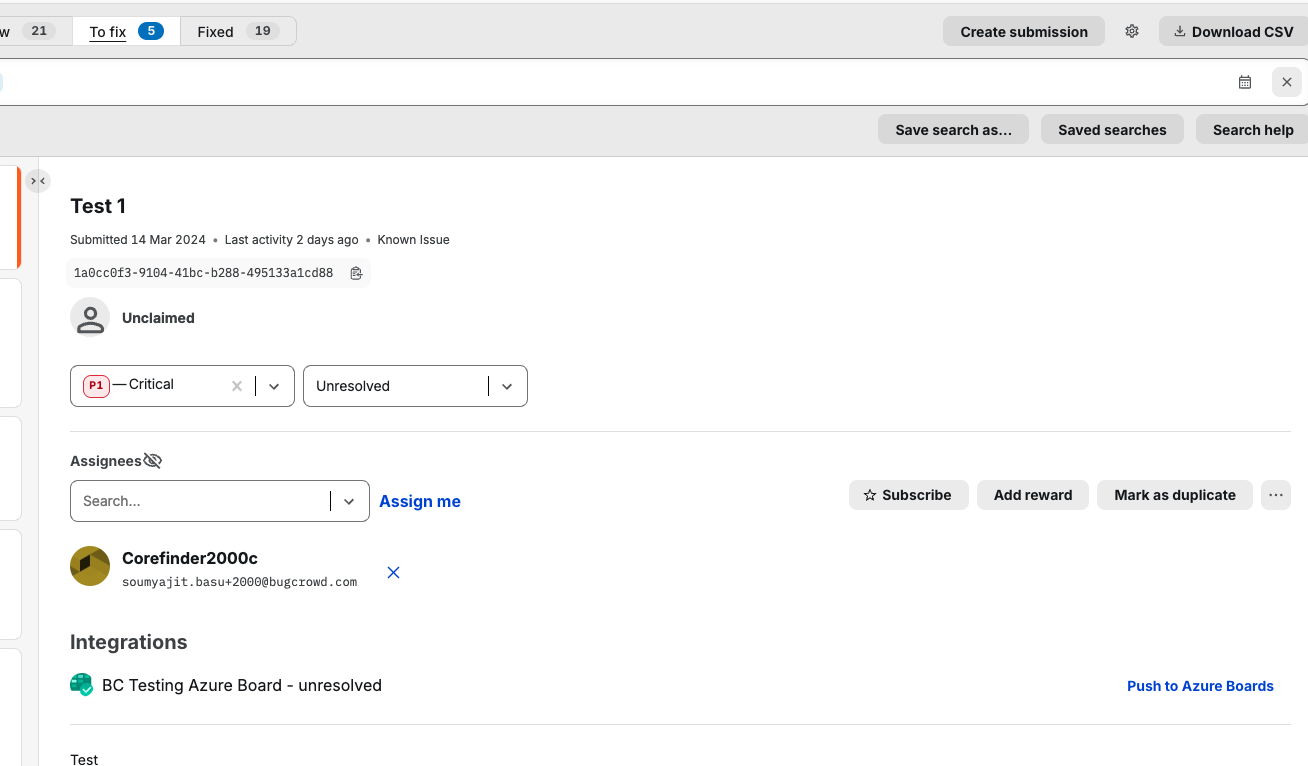Screen dimensions: 1308x766
Task: Remove assignee Corefinder2000c
Action: 393,573
